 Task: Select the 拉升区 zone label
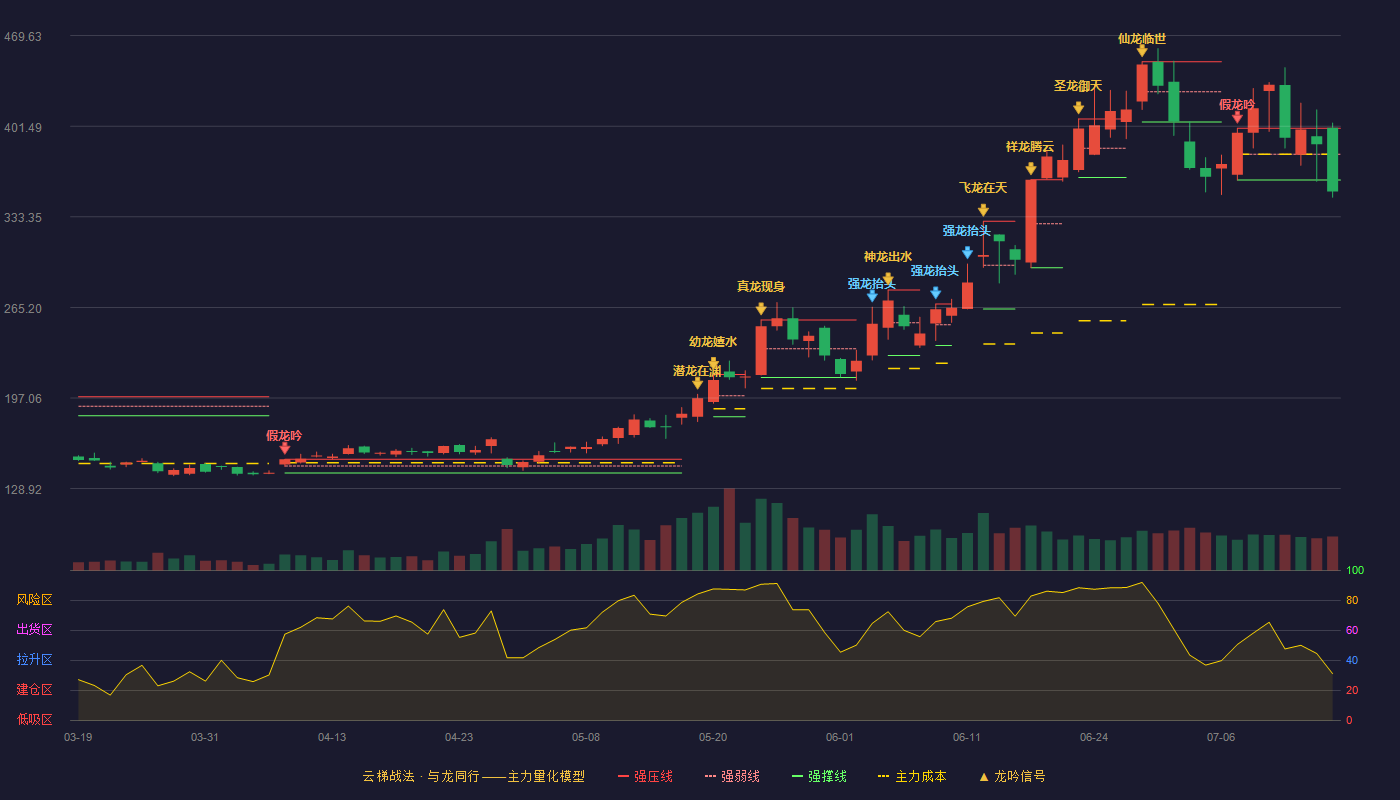pyautogui.click(x=35, y=660)
